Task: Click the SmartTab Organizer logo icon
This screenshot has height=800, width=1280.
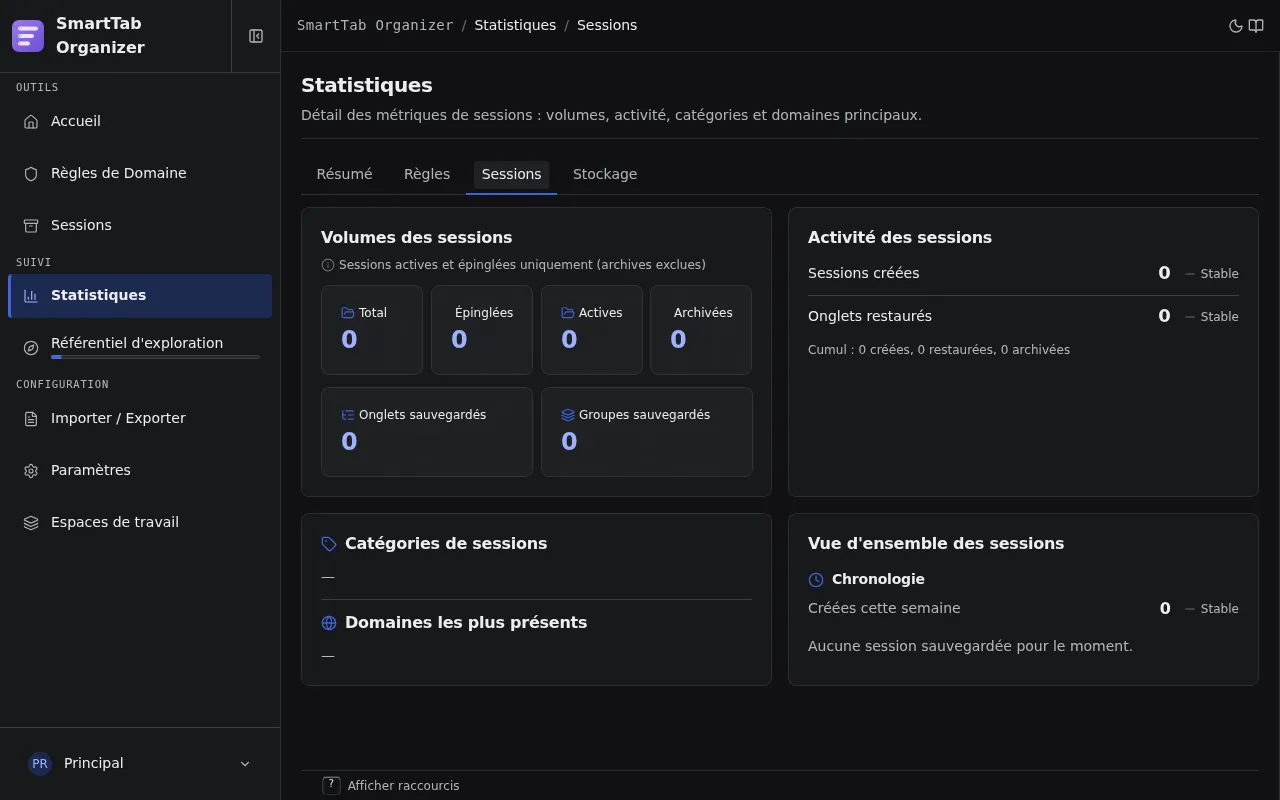Action: click(28, 36)
